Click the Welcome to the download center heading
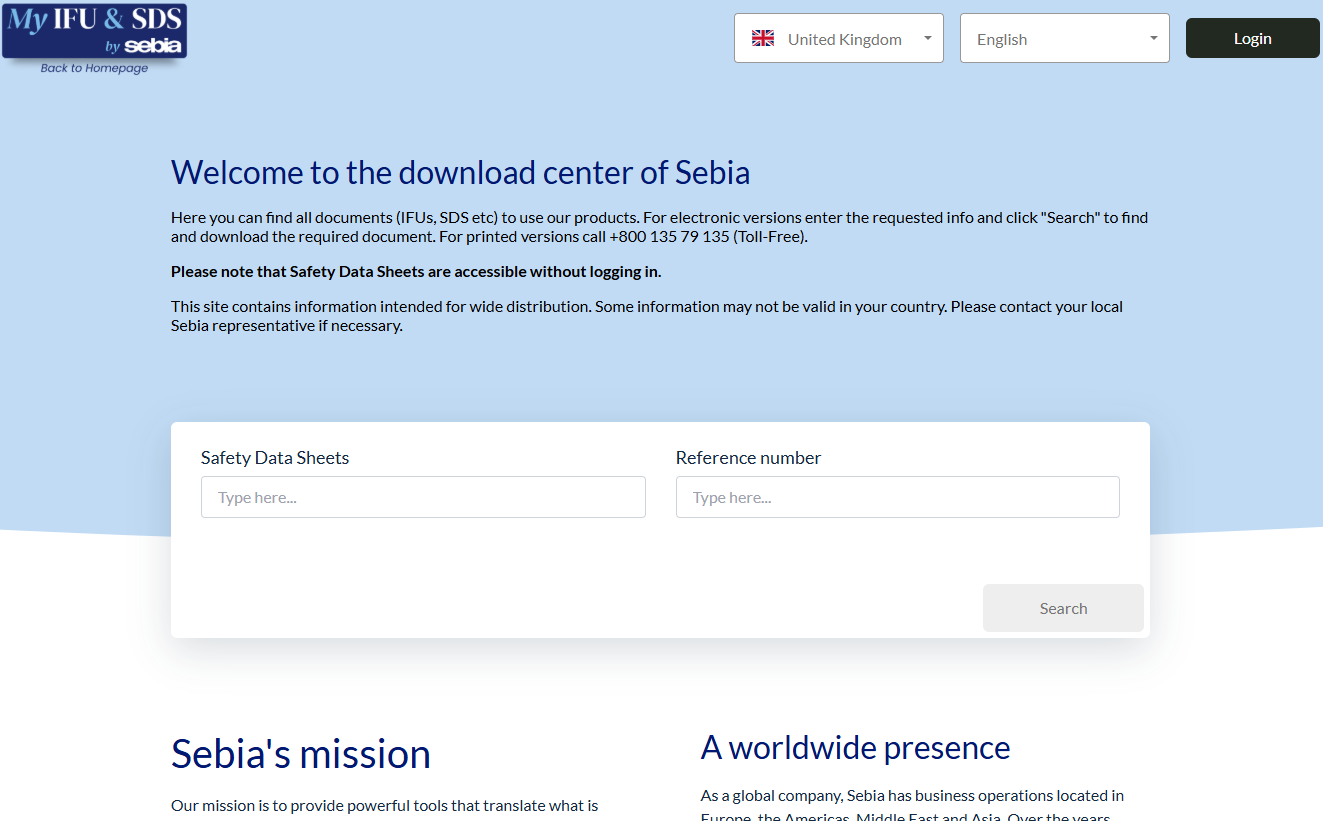Image resolution: width=1323 pixels, height=821 pixels. click(461, 172)
